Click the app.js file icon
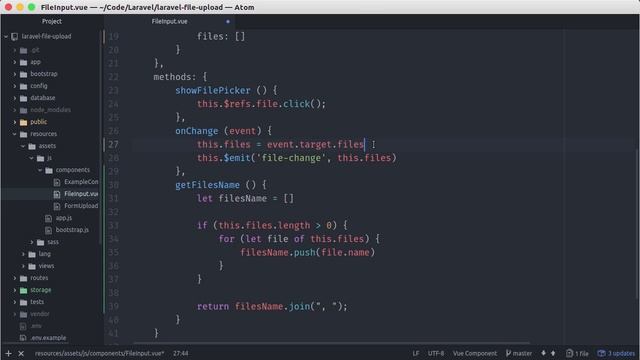640x360 pixels. click(49, 218)
